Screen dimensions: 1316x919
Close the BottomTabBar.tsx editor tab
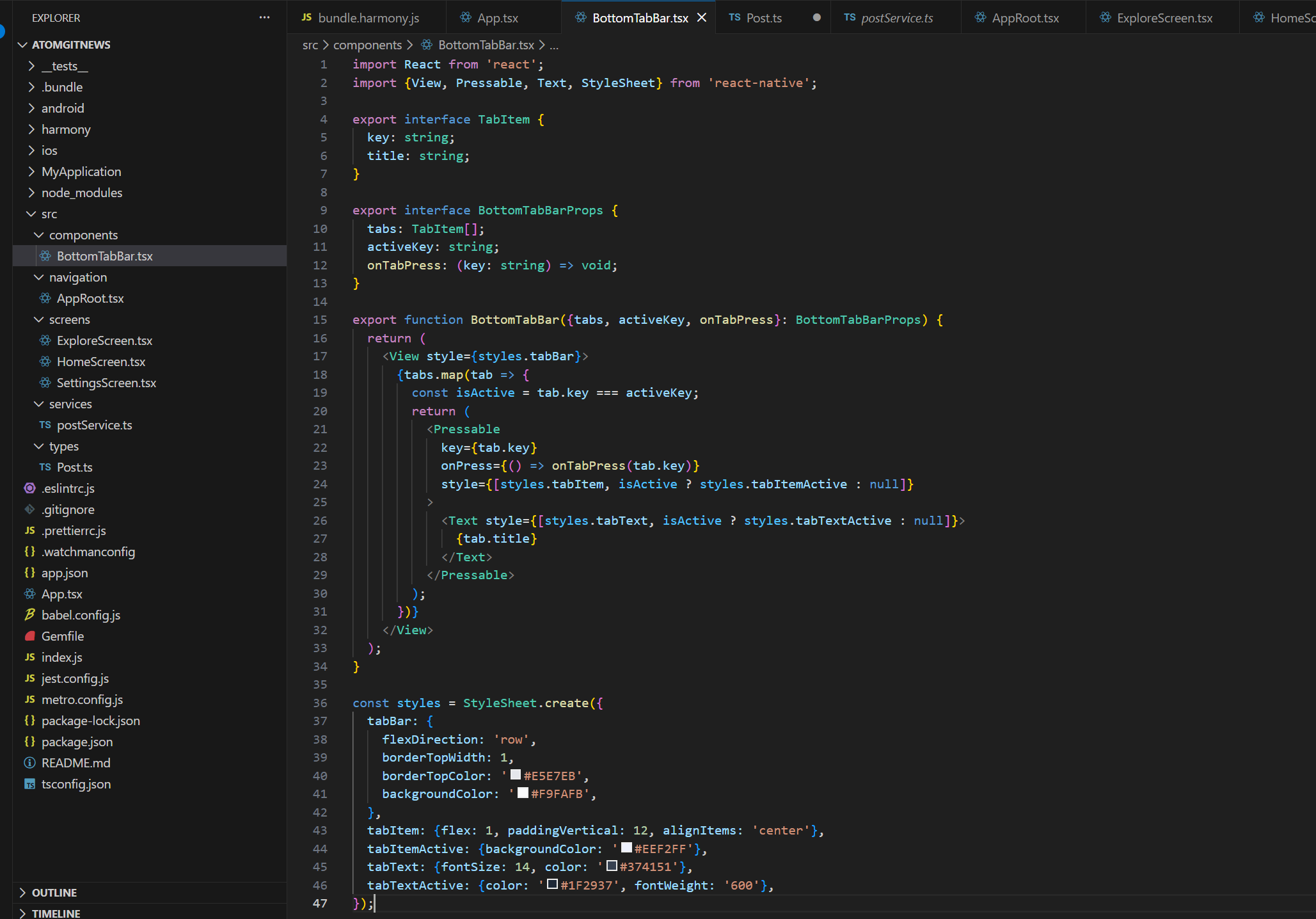tap(702, 18)
